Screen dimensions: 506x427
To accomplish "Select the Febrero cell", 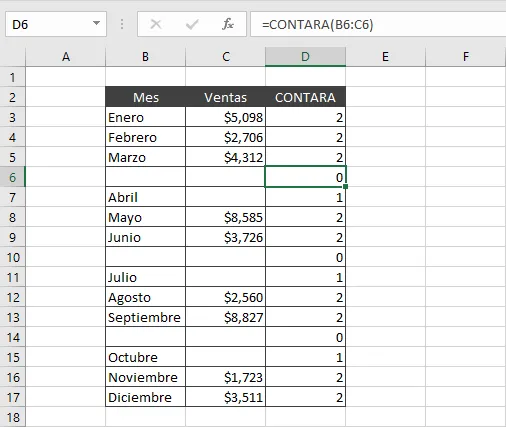I will click(145, 137).
